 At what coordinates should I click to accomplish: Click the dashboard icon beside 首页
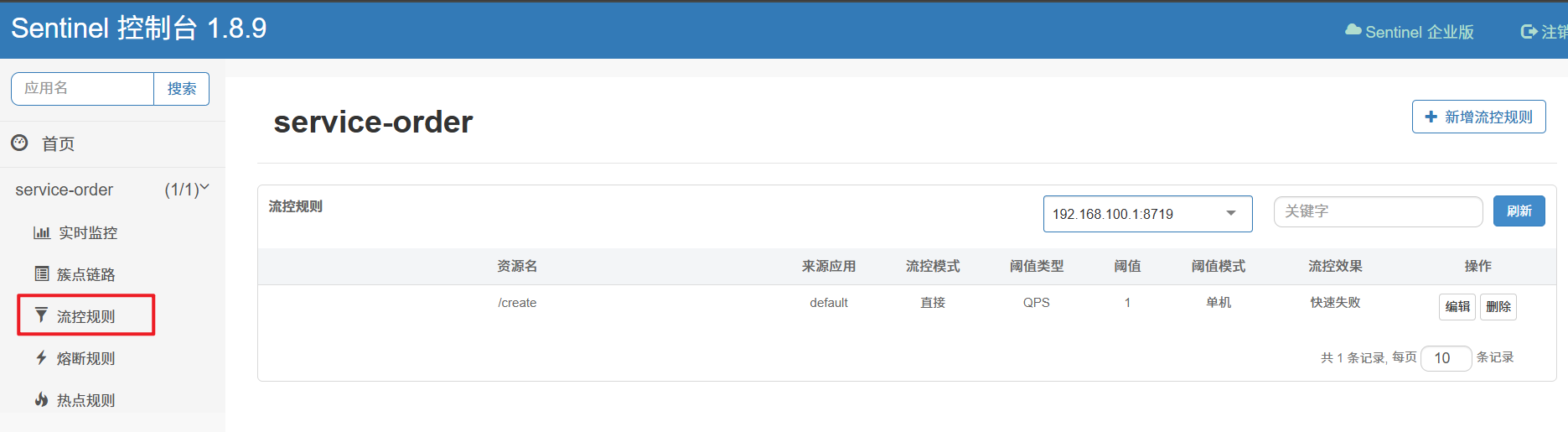point(19,143)
